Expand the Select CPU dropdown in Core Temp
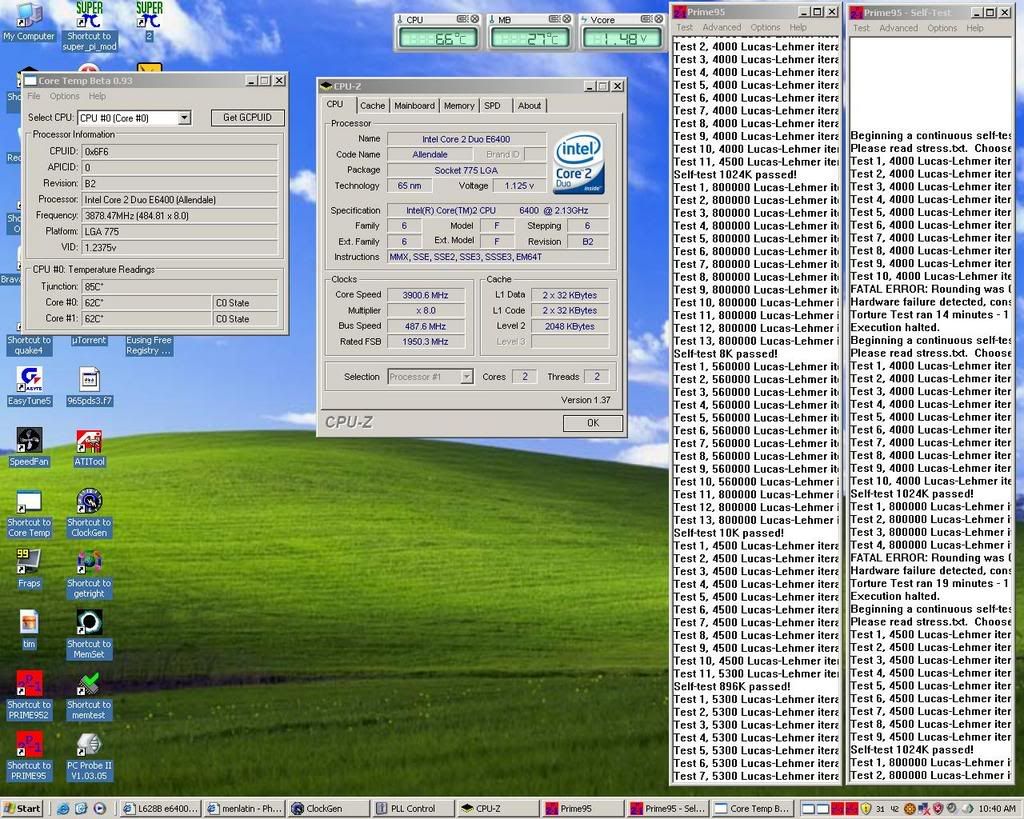Screen dimensions: 1024x819 (x=184, y=118)
